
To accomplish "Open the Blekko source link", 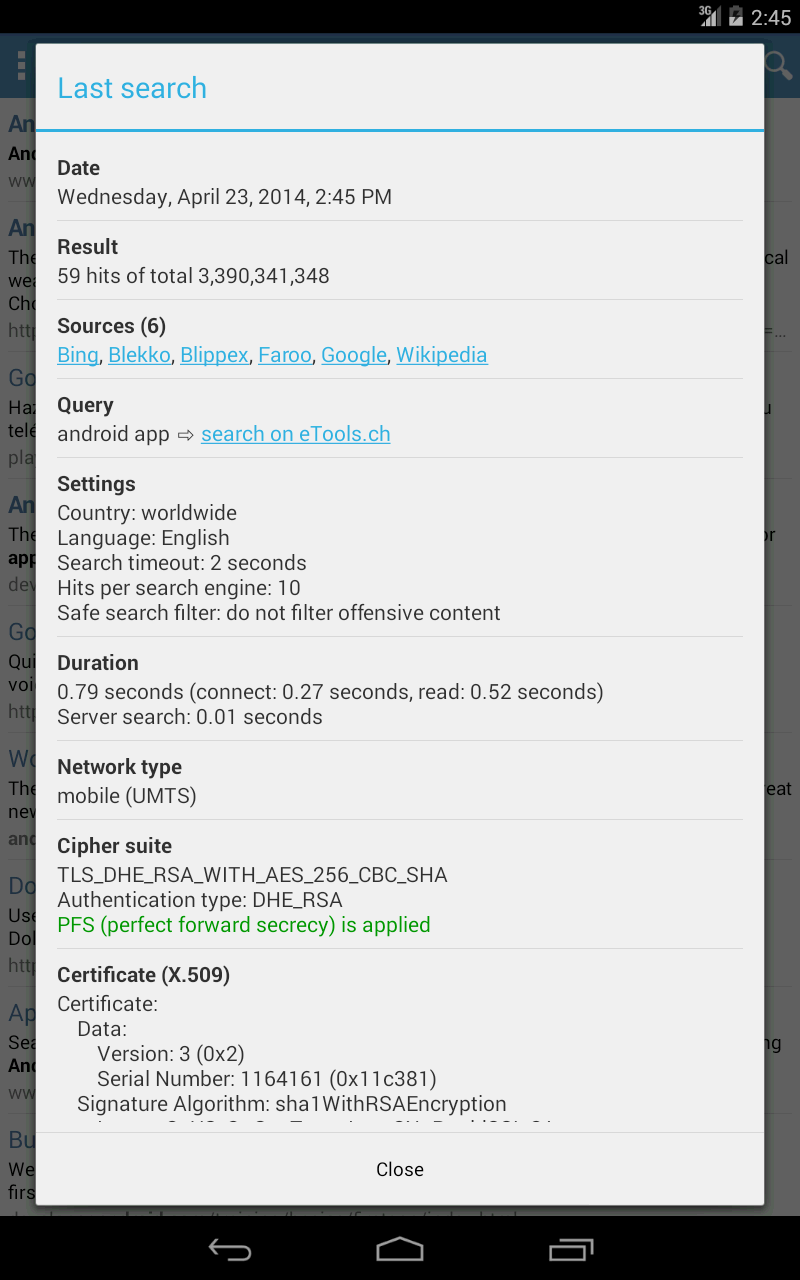I will (139, 355).
